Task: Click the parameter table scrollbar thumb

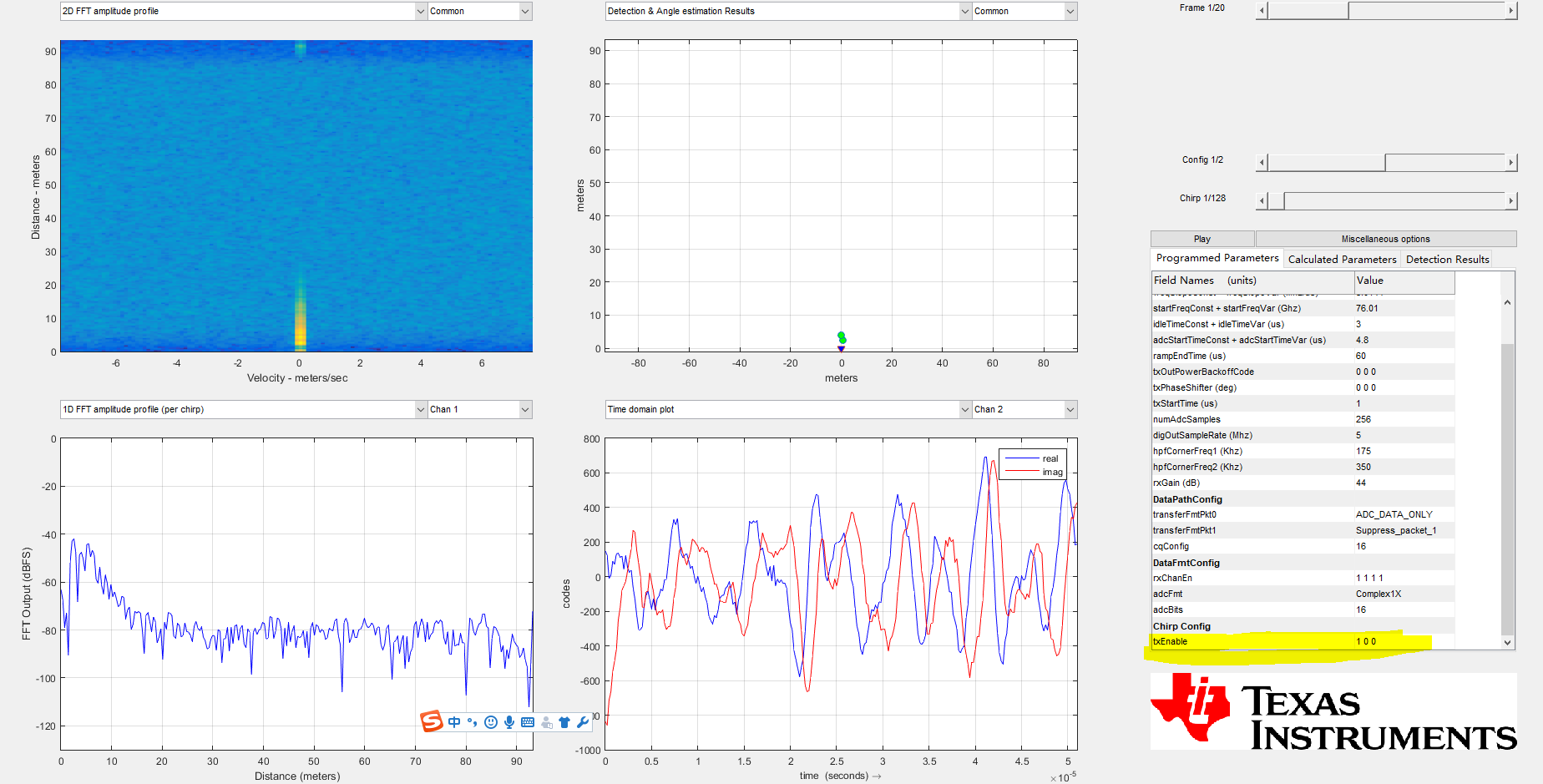Action: click(1507, 488)
